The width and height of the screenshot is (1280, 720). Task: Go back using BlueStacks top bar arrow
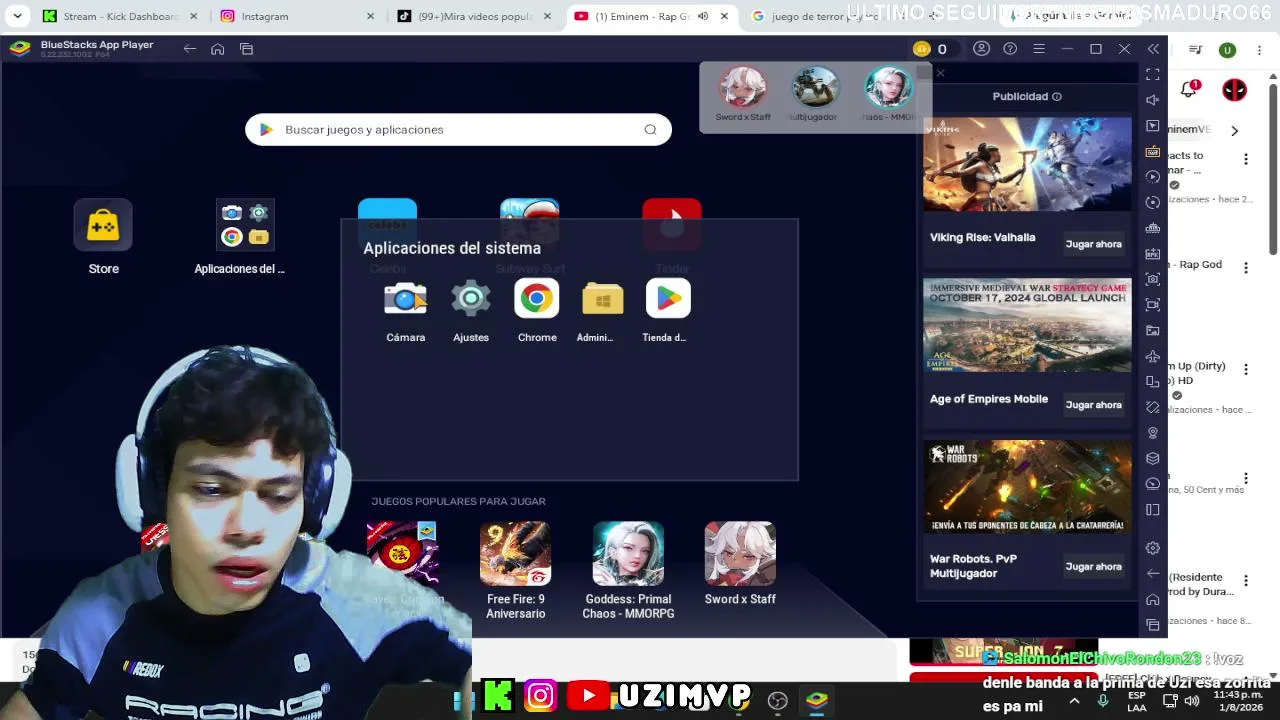(x=189, y=49)
